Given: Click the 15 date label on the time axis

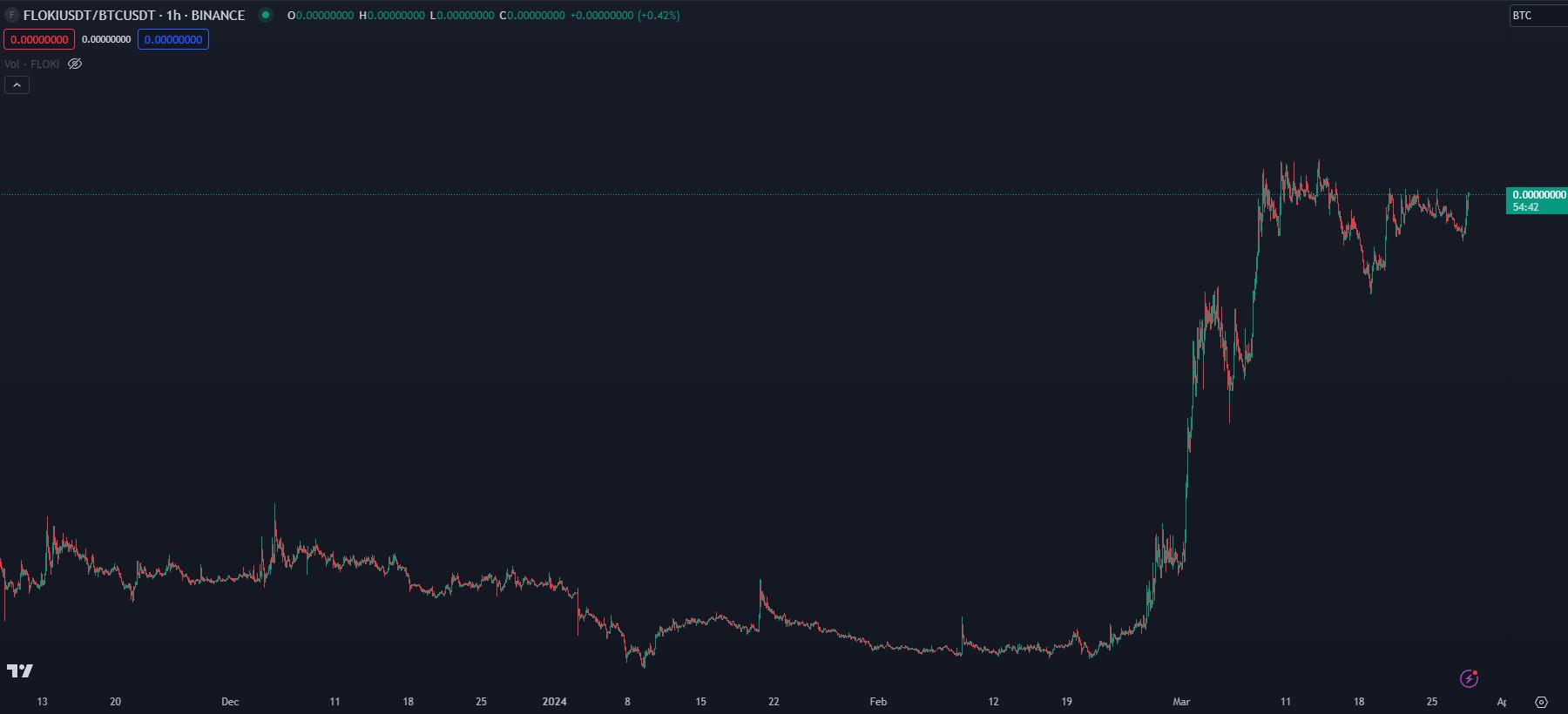Looking at the screenshot, I should [x=700, y=702].
